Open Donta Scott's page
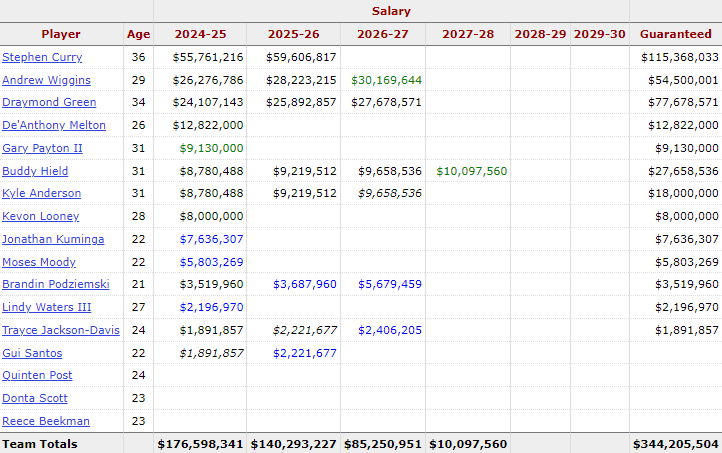Image resolution: width=722 pixels, height=453 pixels. click(35, 399)
